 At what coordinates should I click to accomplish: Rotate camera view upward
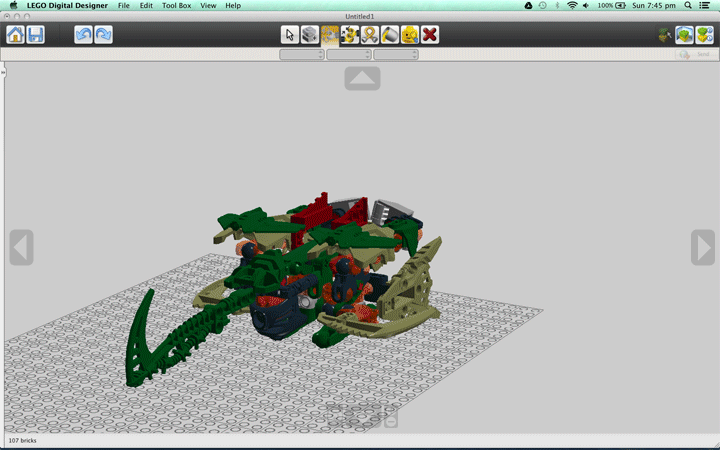[362, 78]
